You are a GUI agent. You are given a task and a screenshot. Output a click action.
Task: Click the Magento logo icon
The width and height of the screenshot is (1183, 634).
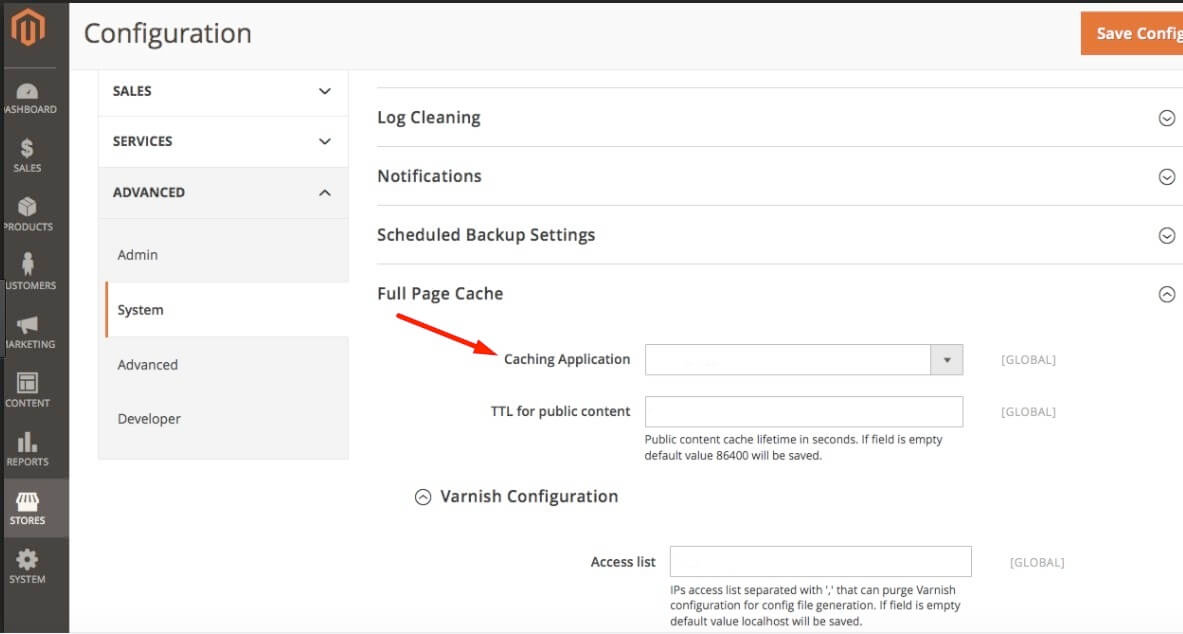coord(28,28)
